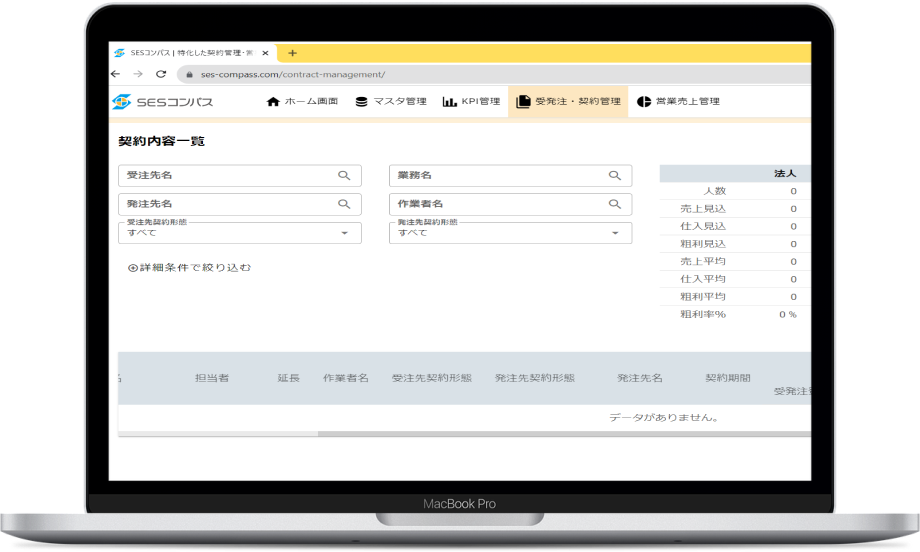Click the 売上平均 summary row

coord(735,262)
